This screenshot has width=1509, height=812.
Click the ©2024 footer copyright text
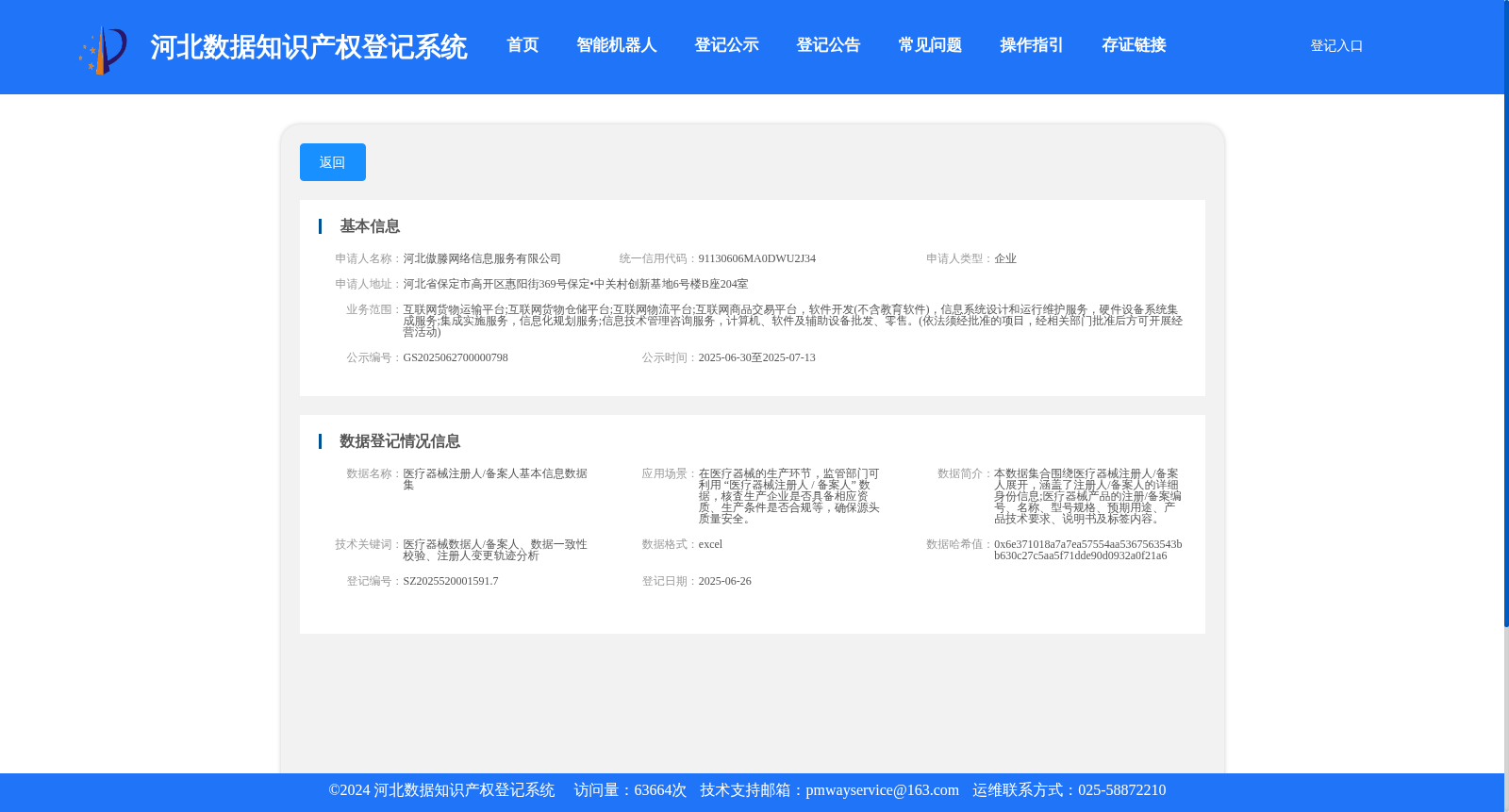[441, 790]
